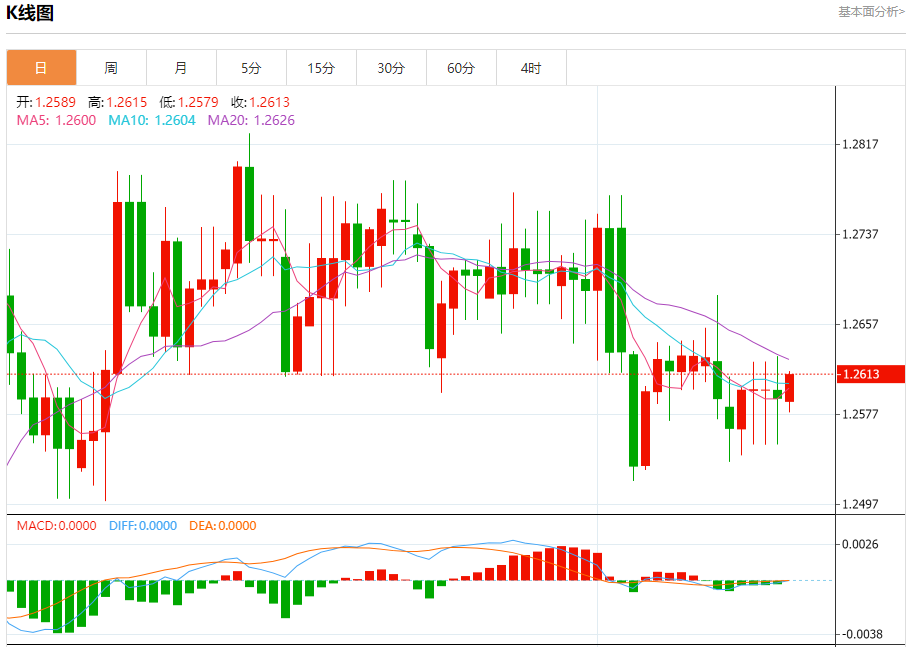Open the 4时 interval tab
915x647 pixels.
click(x=532, y=68)
